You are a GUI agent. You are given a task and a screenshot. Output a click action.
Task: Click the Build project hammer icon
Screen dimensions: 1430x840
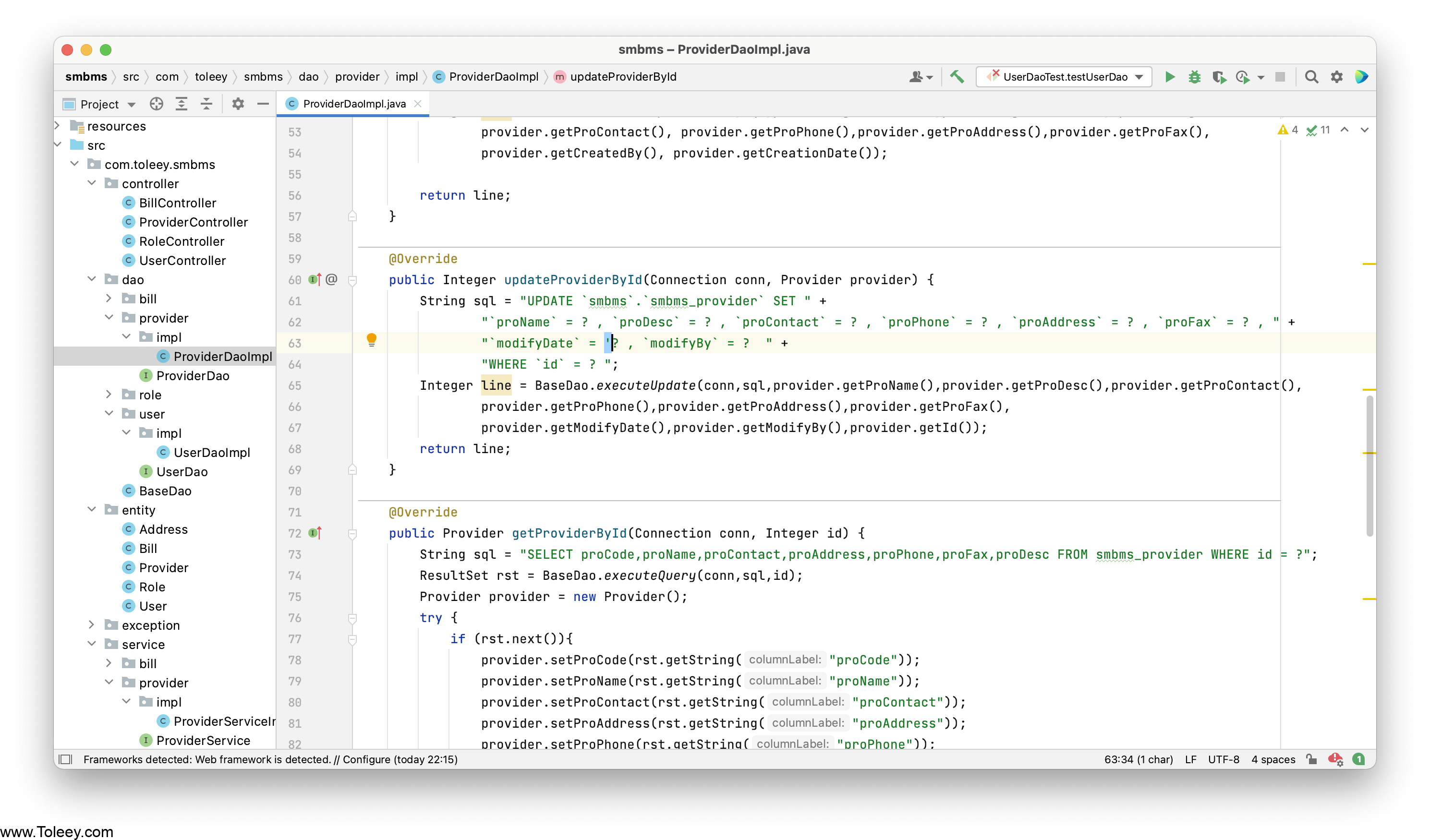tap(957, 77)
